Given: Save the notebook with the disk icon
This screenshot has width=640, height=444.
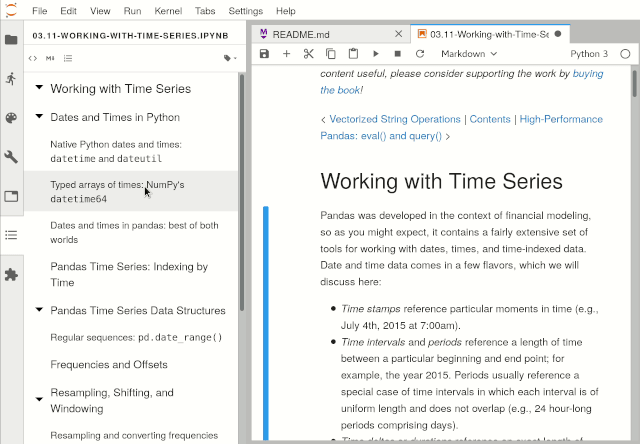Looking at the screenshot, I should (264, 54).
